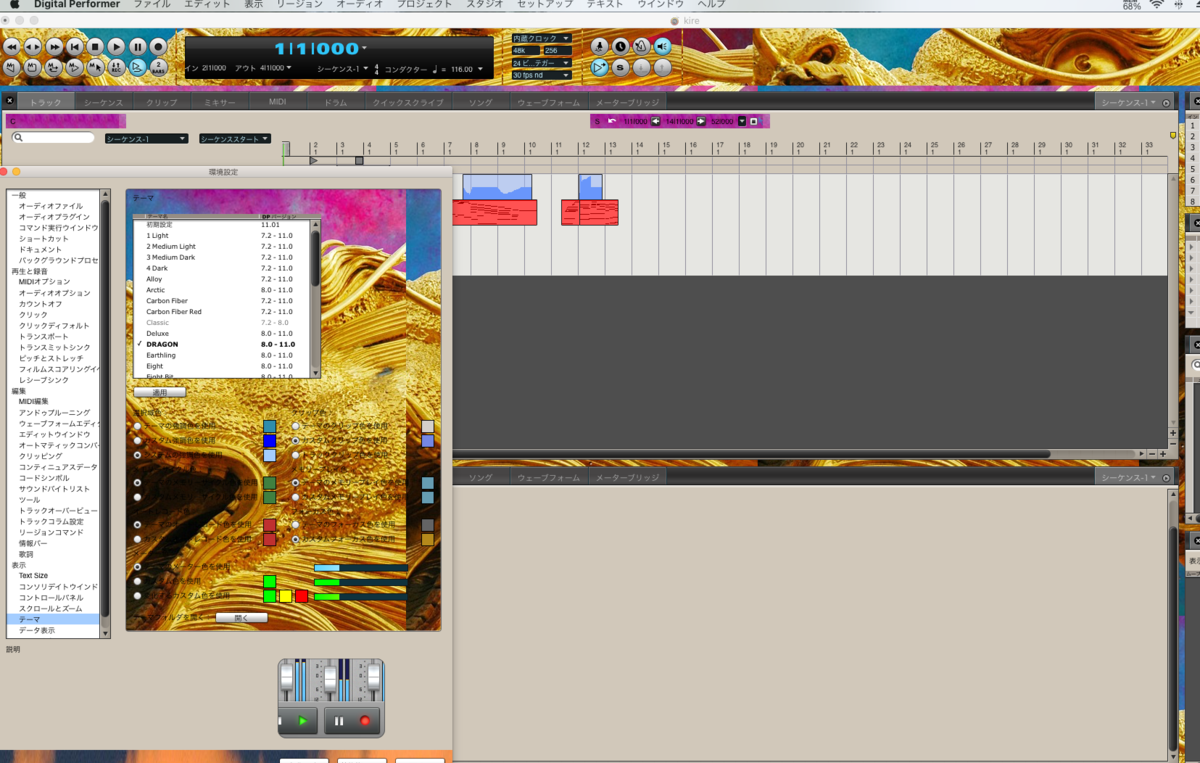1200x763 pixels.
Task: Start playback with the play button
Action: click(116, 47)
